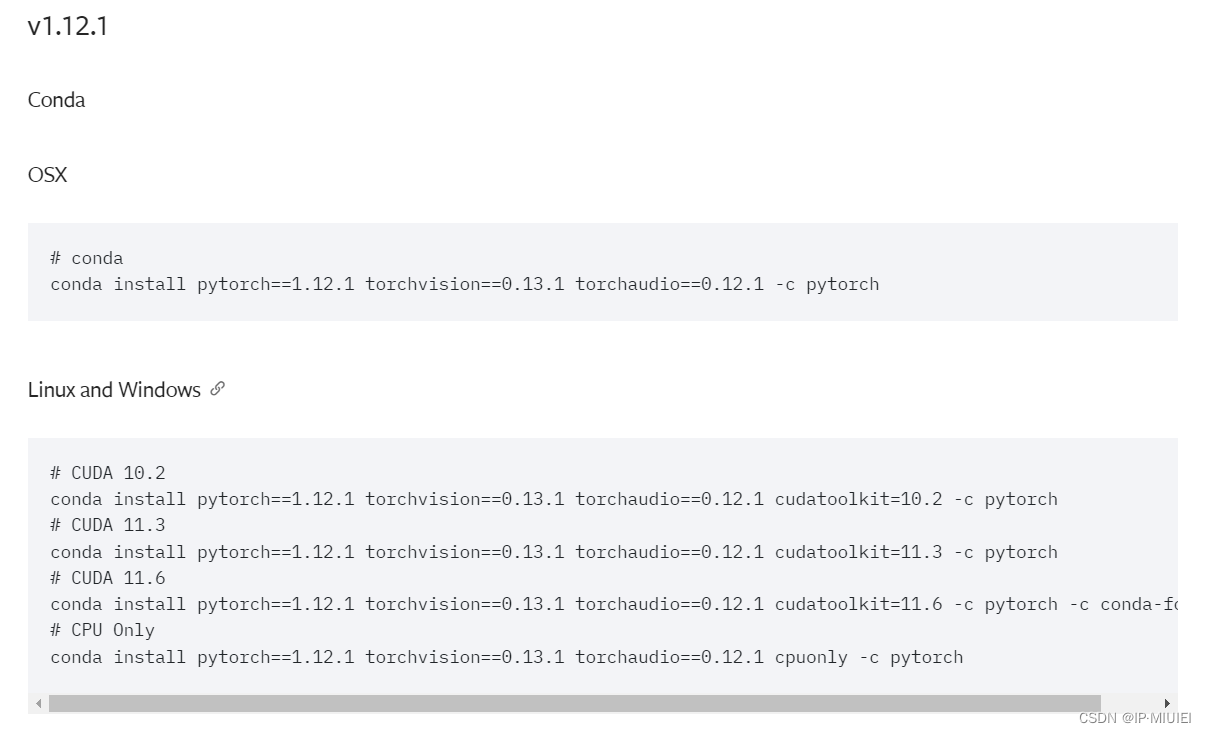
Task: Click the anchor link icon beside Linux and Windows
Action: [218, 389]
